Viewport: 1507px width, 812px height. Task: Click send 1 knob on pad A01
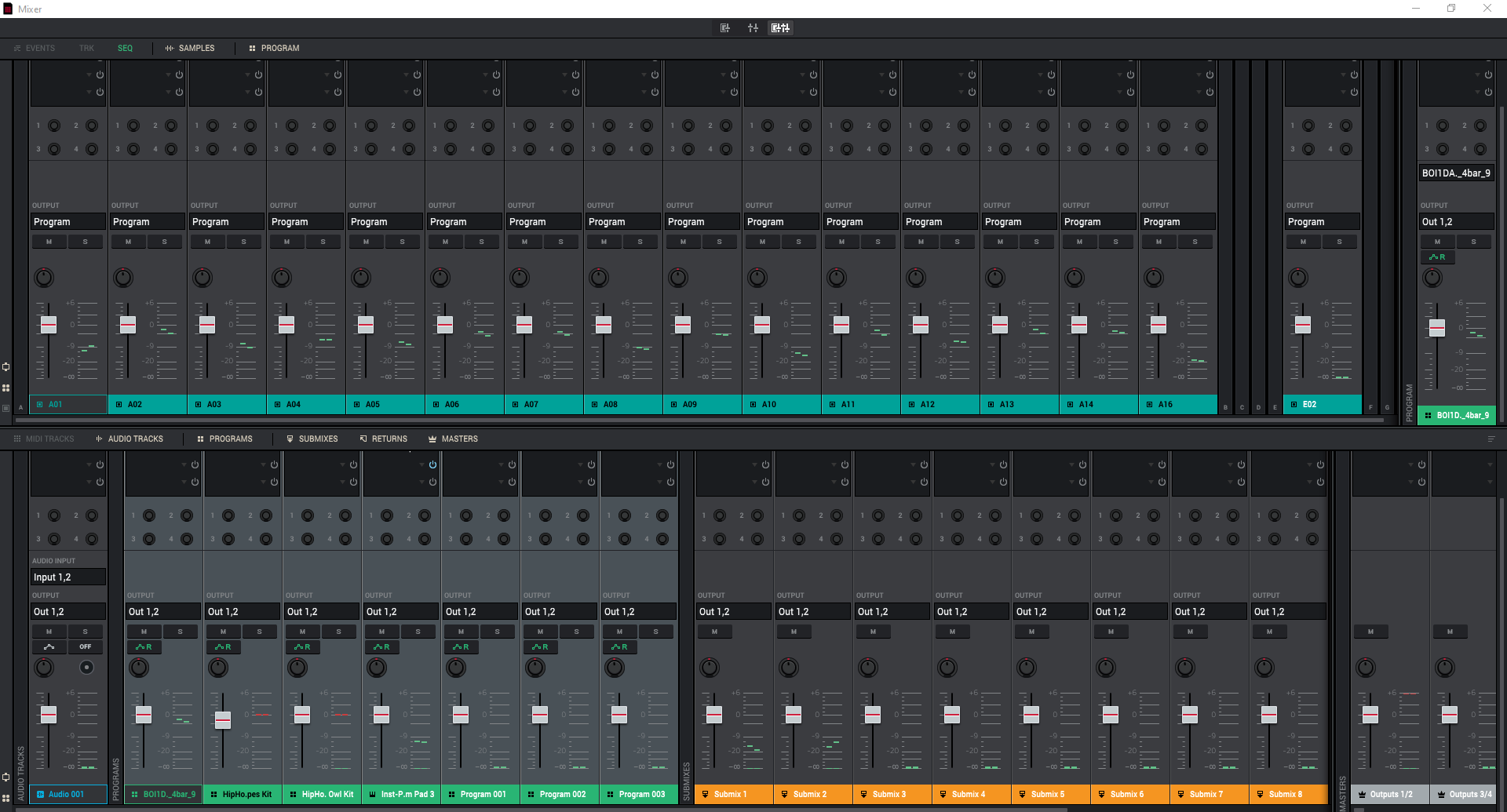[54, 126]
